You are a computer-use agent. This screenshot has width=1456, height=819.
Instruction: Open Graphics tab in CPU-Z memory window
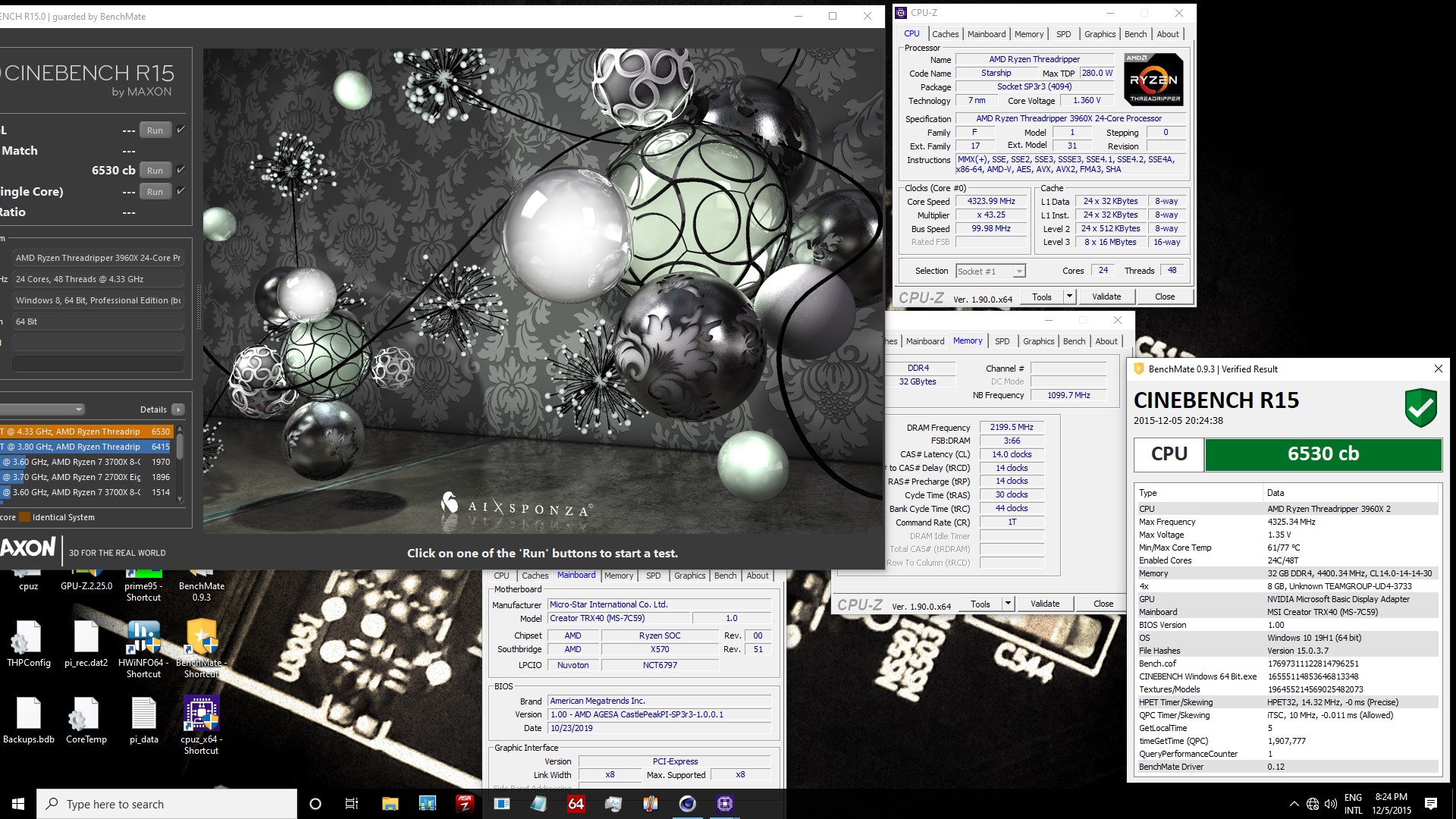(1038, 341)
